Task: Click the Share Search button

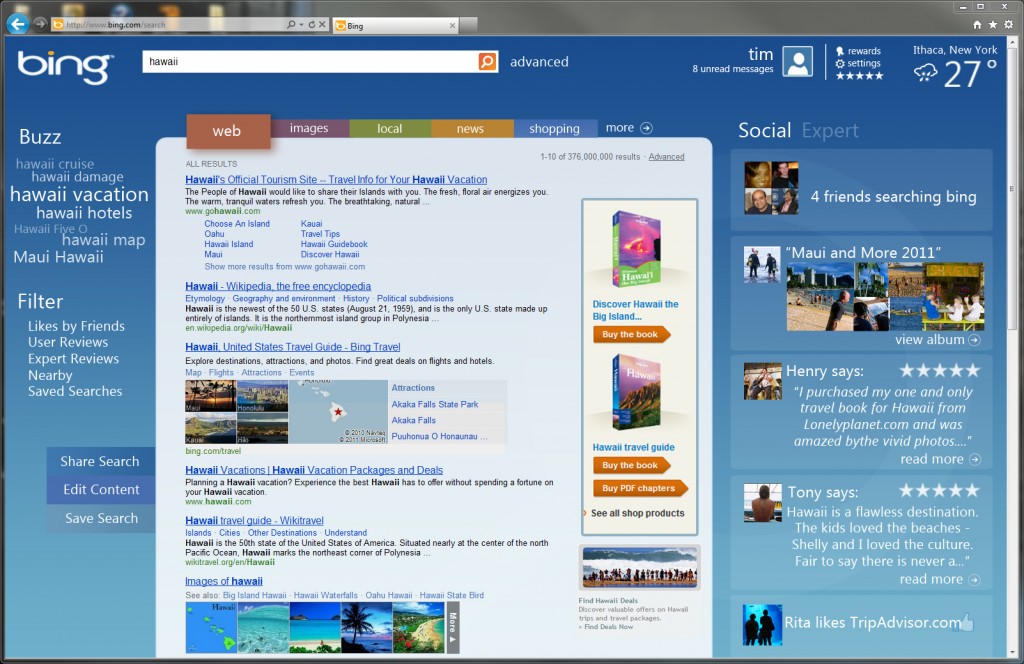Action: pos(100,462)
